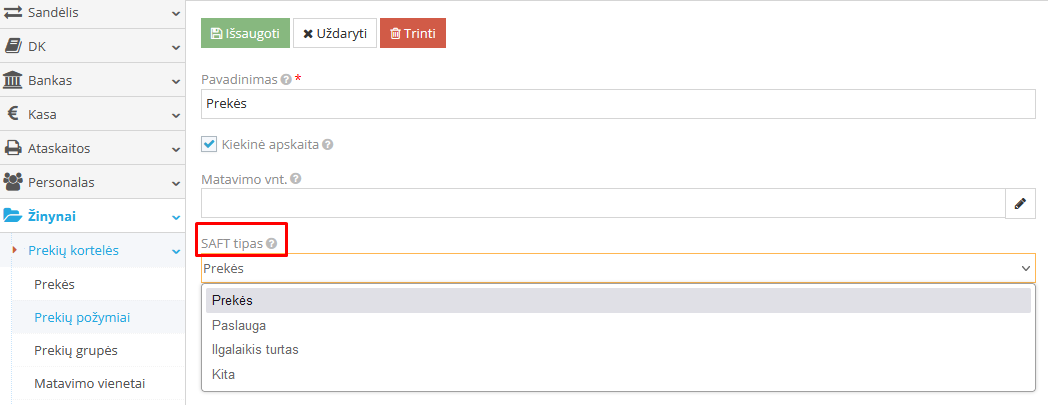
Task: Select Ilgalaikis turtas option in list
Action: (255, 350)
